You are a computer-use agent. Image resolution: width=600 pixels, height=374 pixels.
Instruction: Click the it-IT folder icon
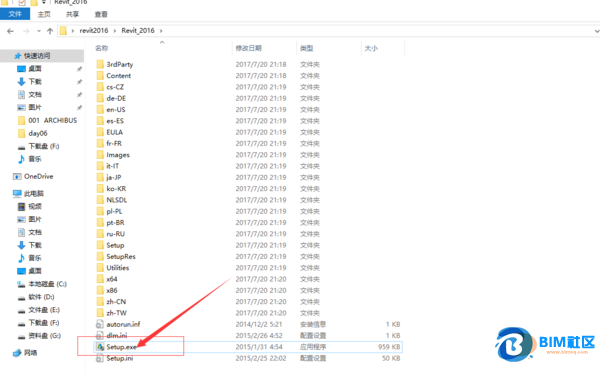coord(100,166)
